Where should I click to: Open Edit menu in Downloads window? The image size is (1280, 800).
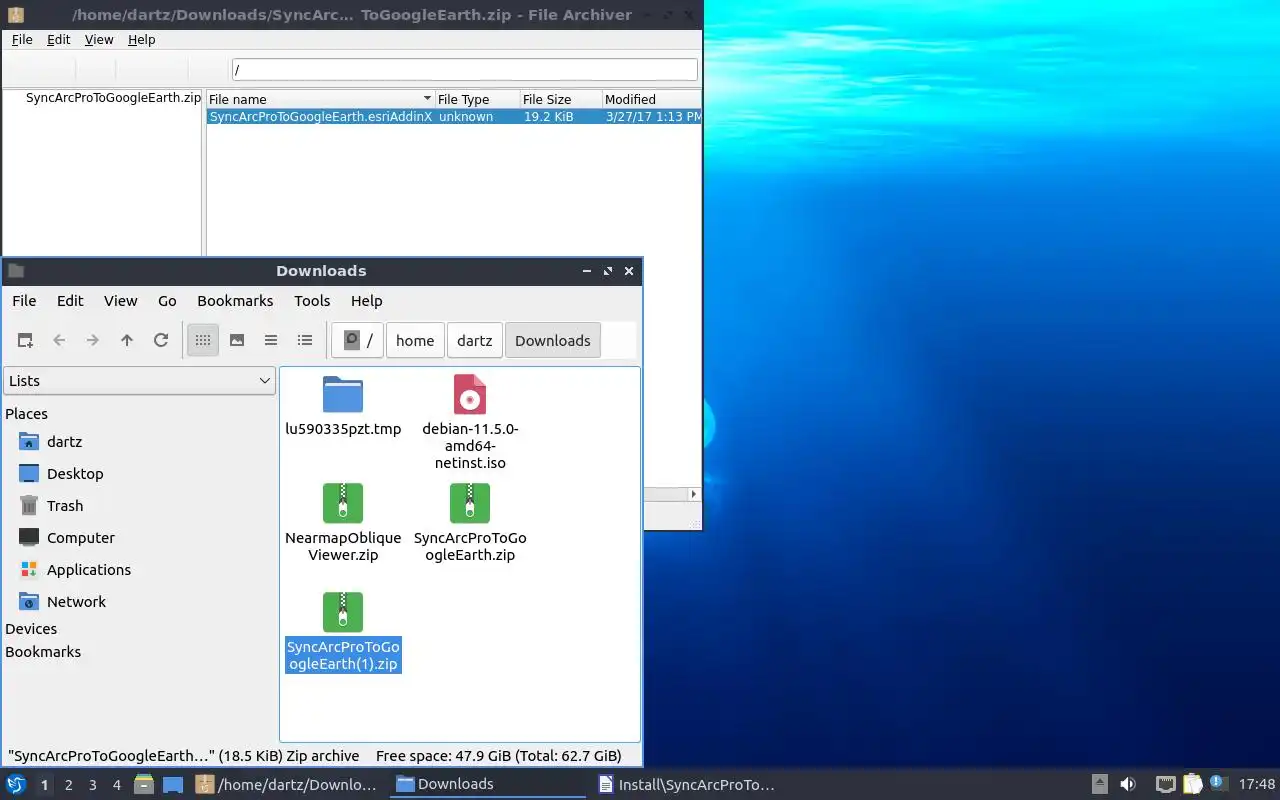(70, 300)
